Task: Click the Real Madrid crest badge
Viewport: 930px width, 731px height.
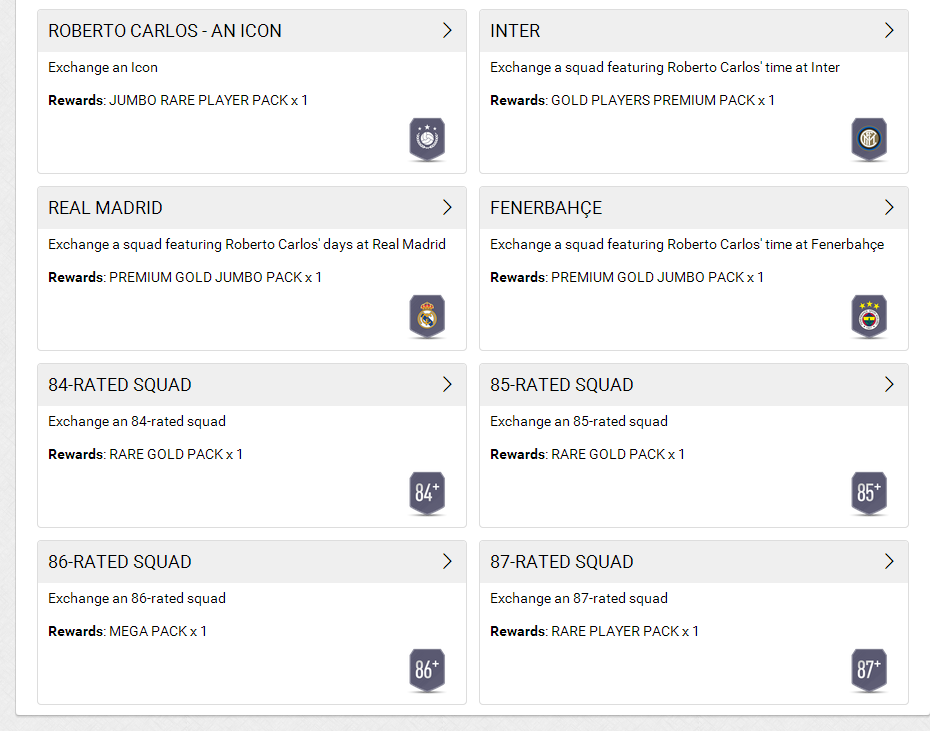Action: click(427, 316)
